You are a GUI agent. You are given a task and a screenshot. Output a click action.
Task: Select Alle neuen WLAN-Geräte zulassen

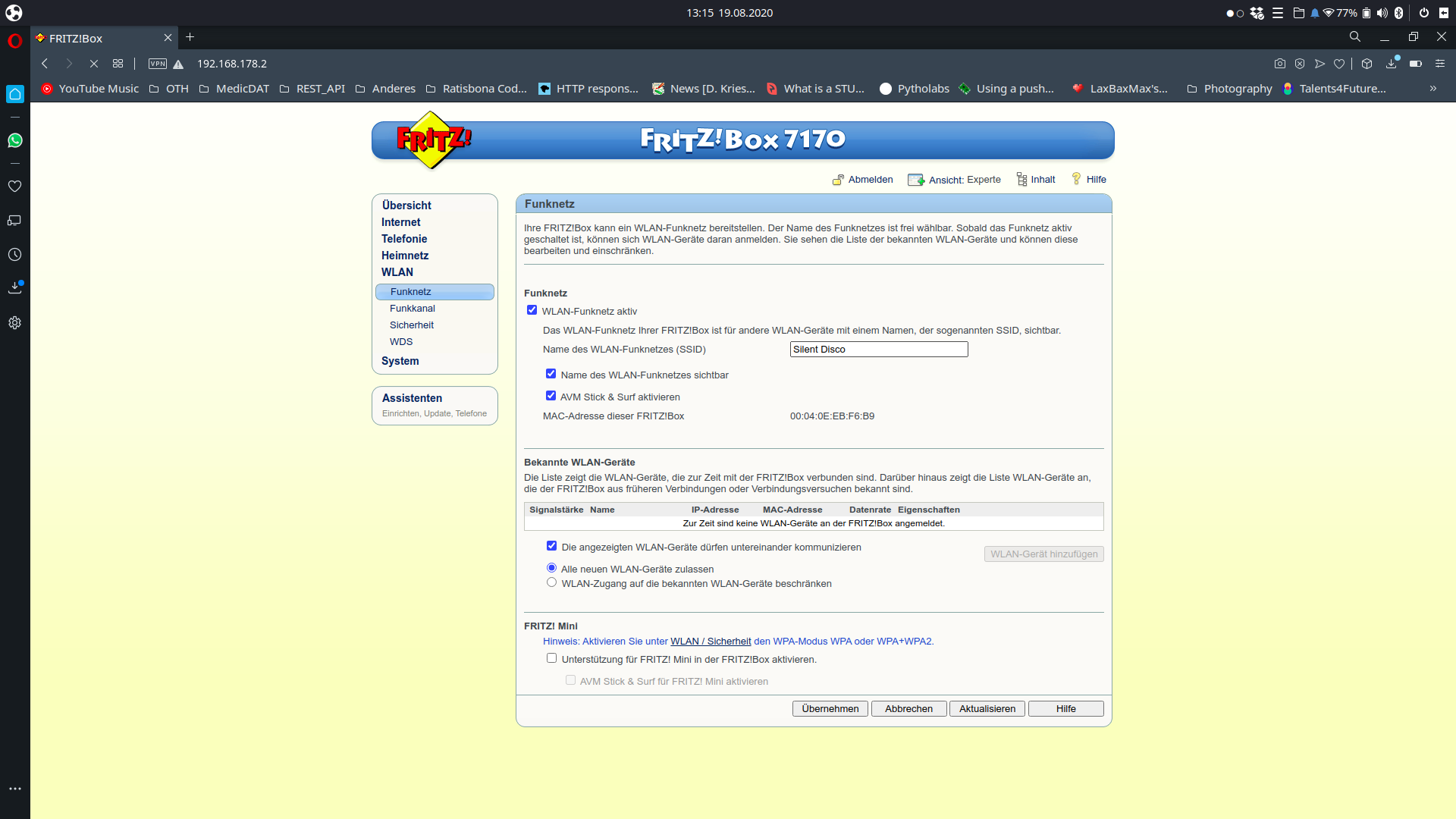tap(552, 568)
